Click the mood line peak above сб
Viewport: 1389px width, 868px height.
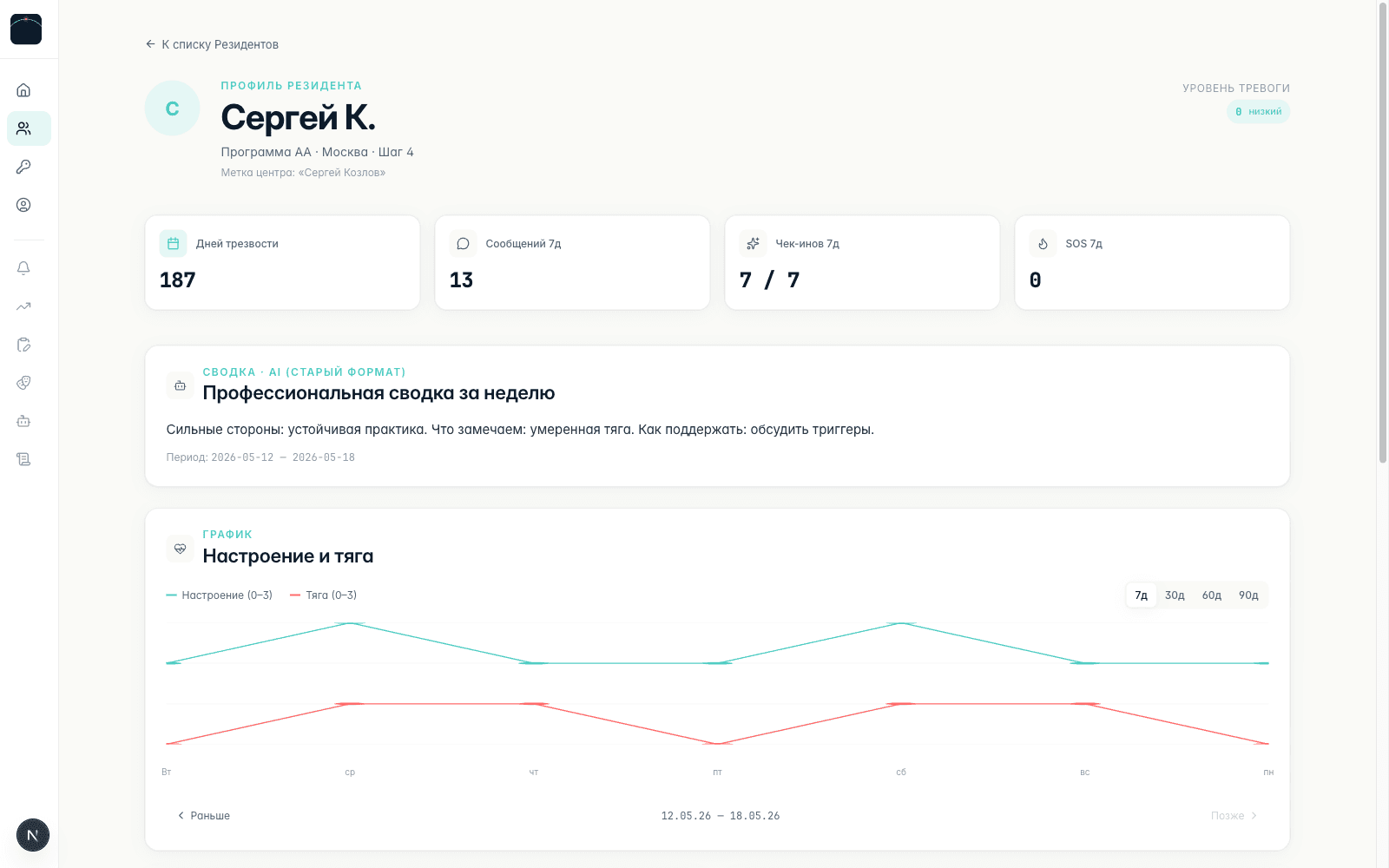pos(901,623)
